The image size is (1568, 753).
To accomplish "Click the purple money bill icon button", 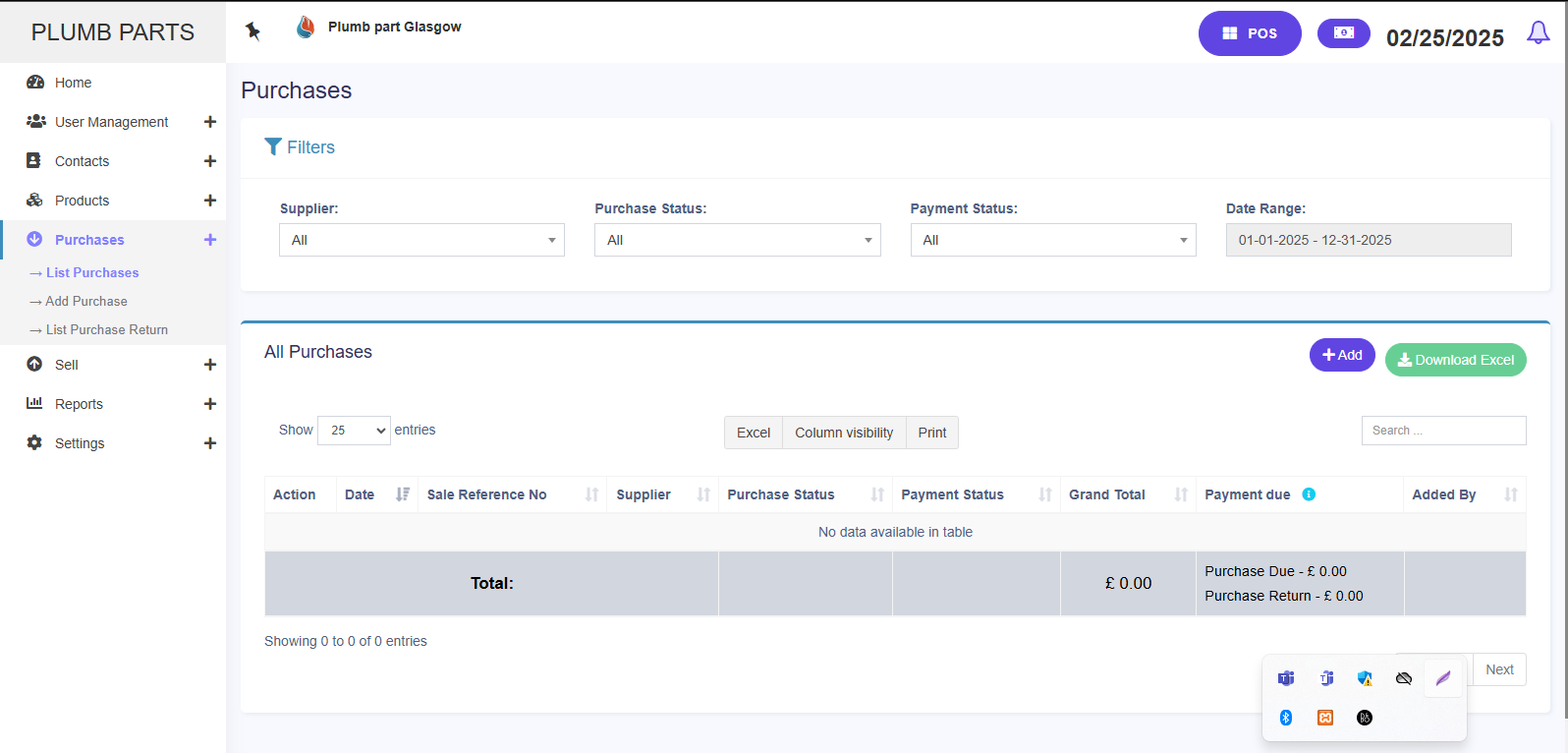I will (1343, 33).
